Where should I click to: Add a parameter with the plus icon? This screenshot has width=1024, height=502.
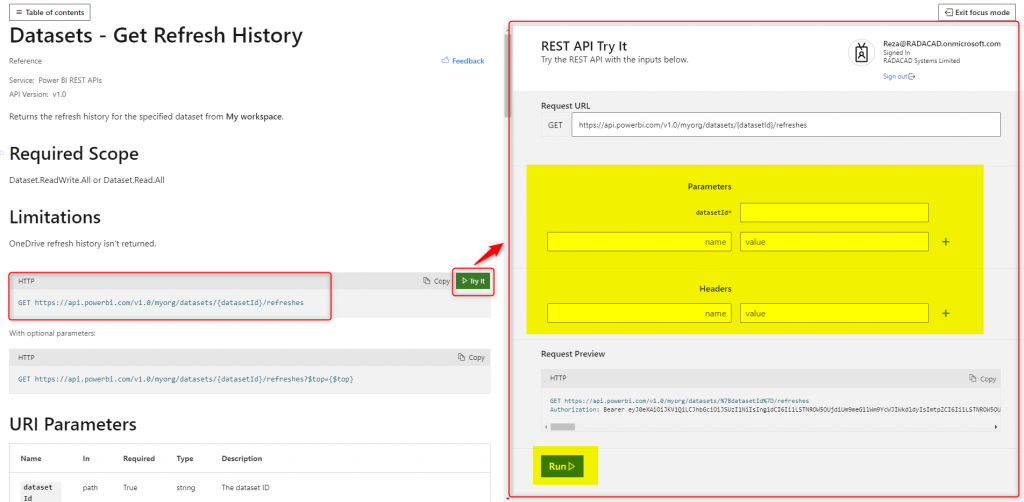946,242
